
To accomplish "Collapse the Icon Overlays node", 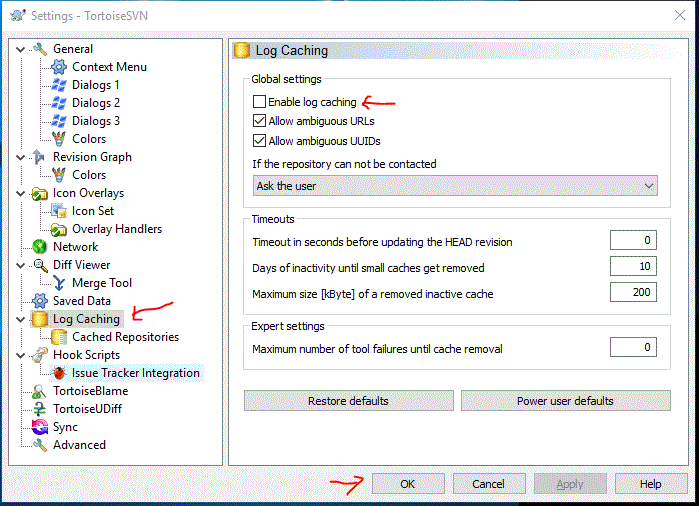I will click(21, 193).
